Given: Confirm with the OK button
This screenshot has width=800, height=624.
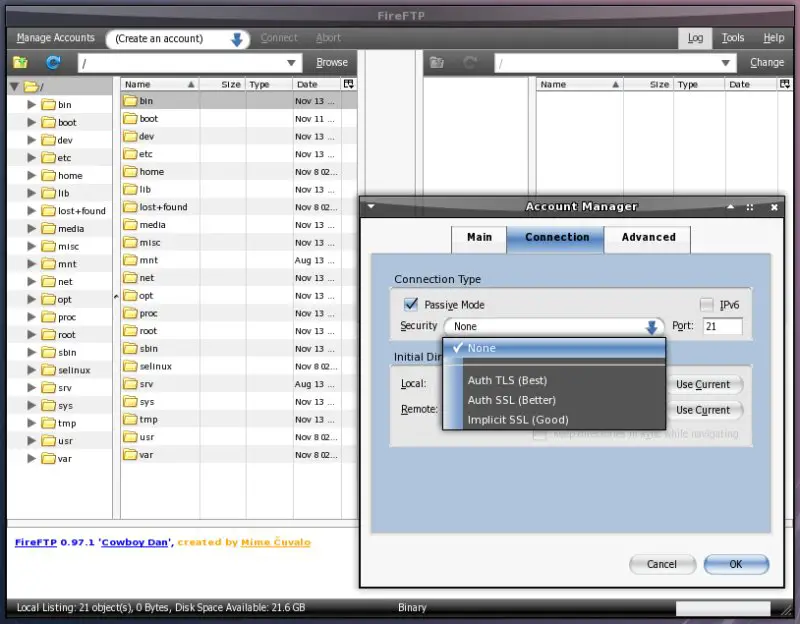Looking at the screenshot, I should point(736,564).
